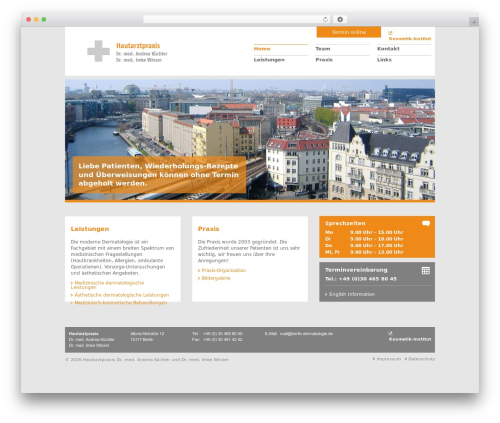
Task: Click the Mo 9.00 Uhr - 15.00 Uhr row
Action: click(364, 232)
